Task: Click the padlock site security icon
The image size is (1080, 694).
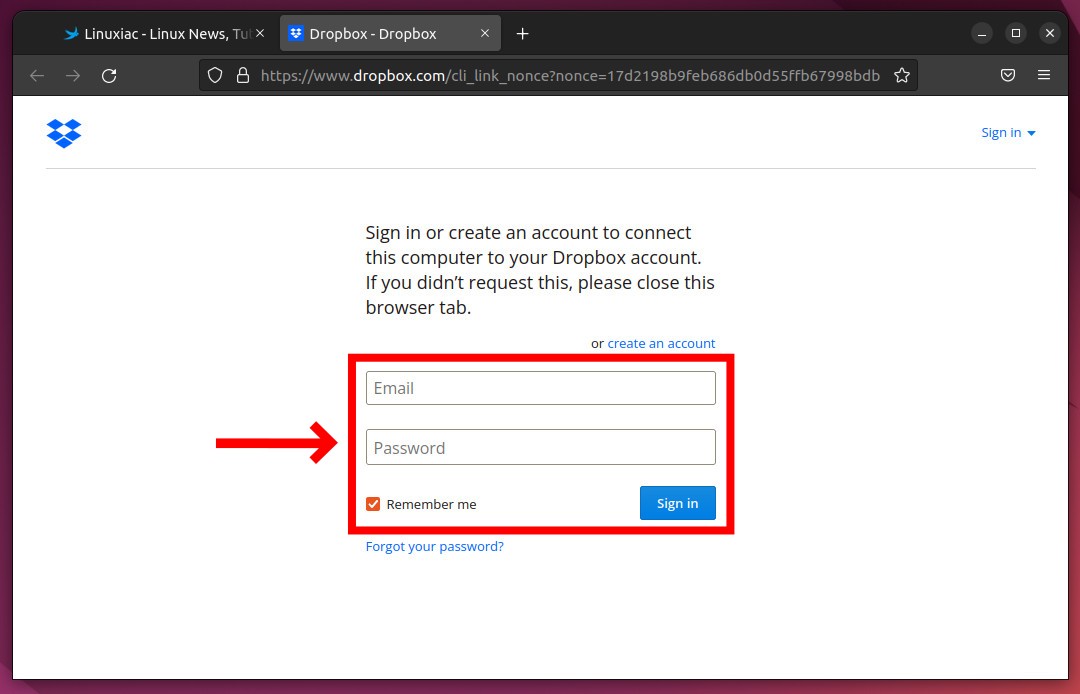Action: (242, 75)
